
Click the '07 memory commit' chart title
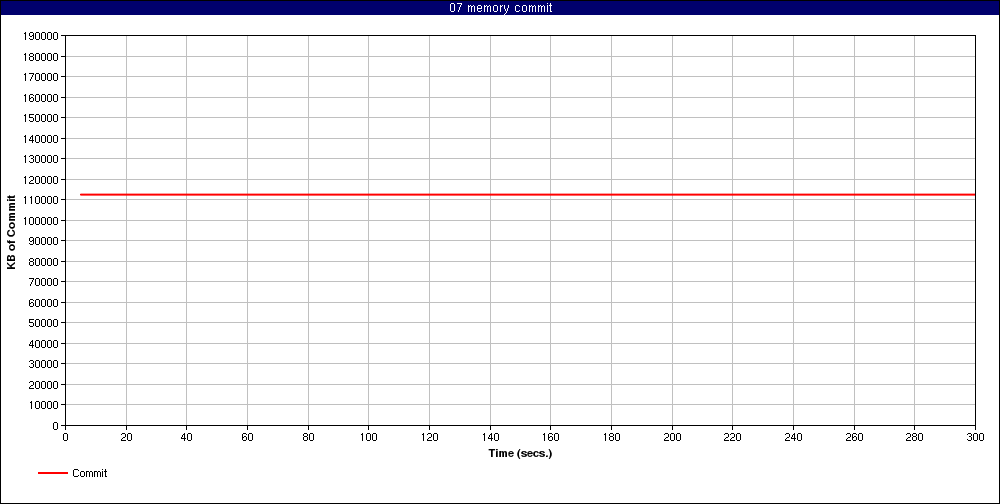pos(501,8)
